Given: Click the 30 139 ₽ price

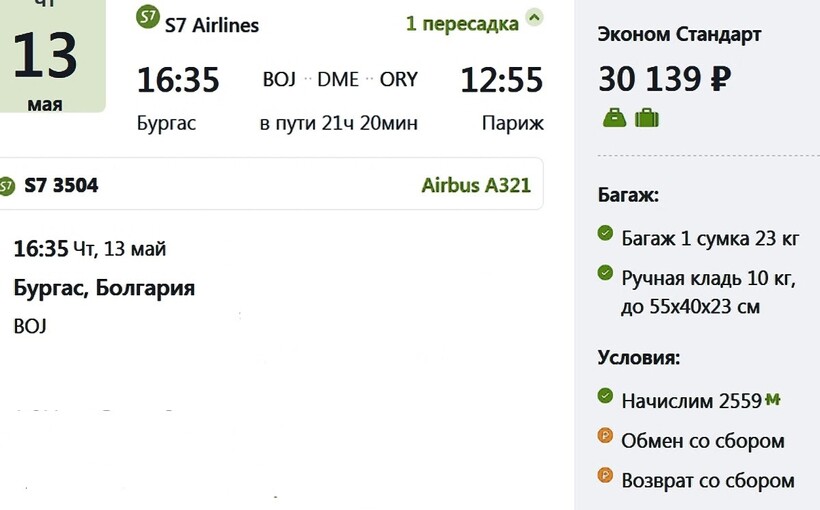Looking at the screenshot, I should point(664,78).
